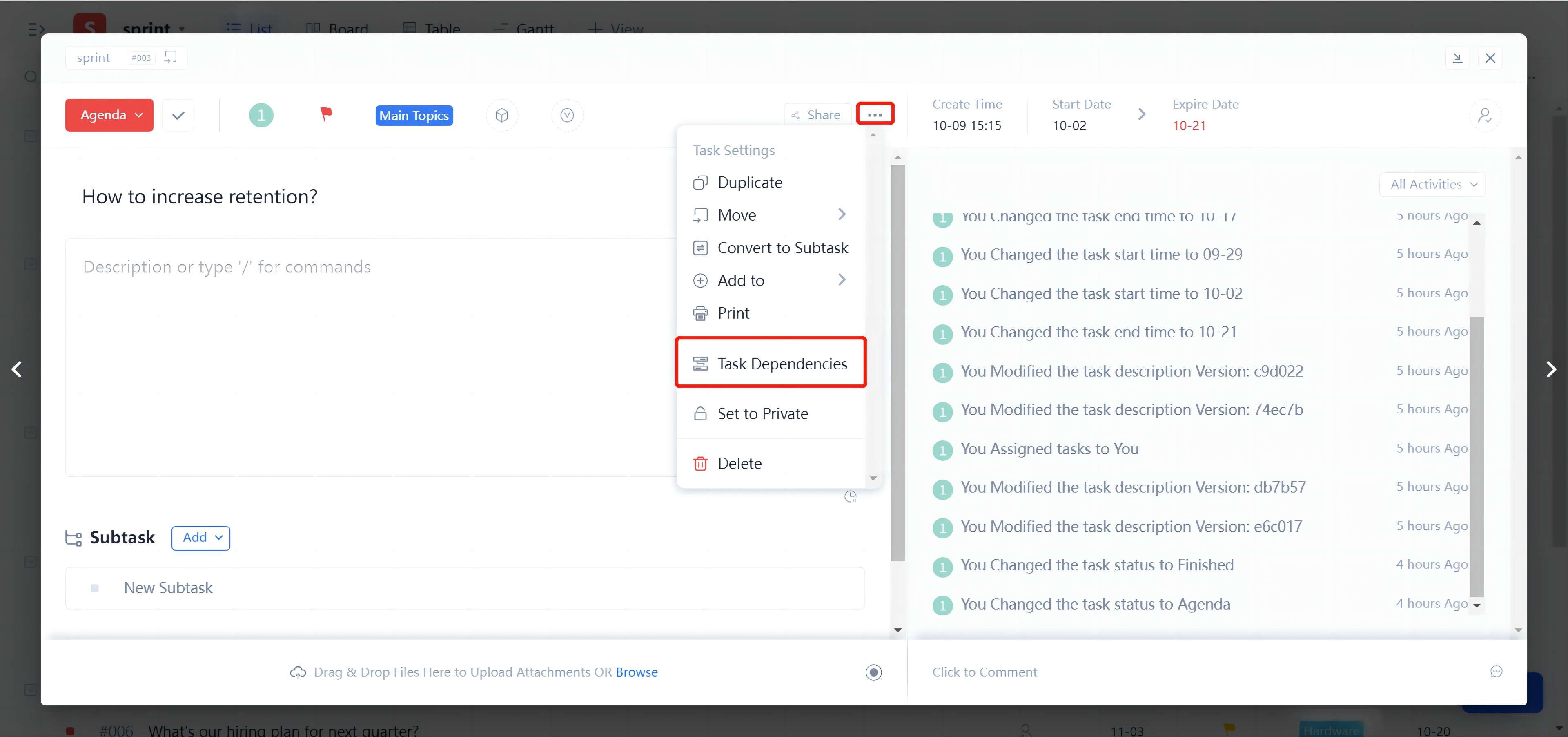The height and width of the screenshot is (737, 1568).
Task: Click the cube icon beside Main Topics
Action: click(501, 115)
